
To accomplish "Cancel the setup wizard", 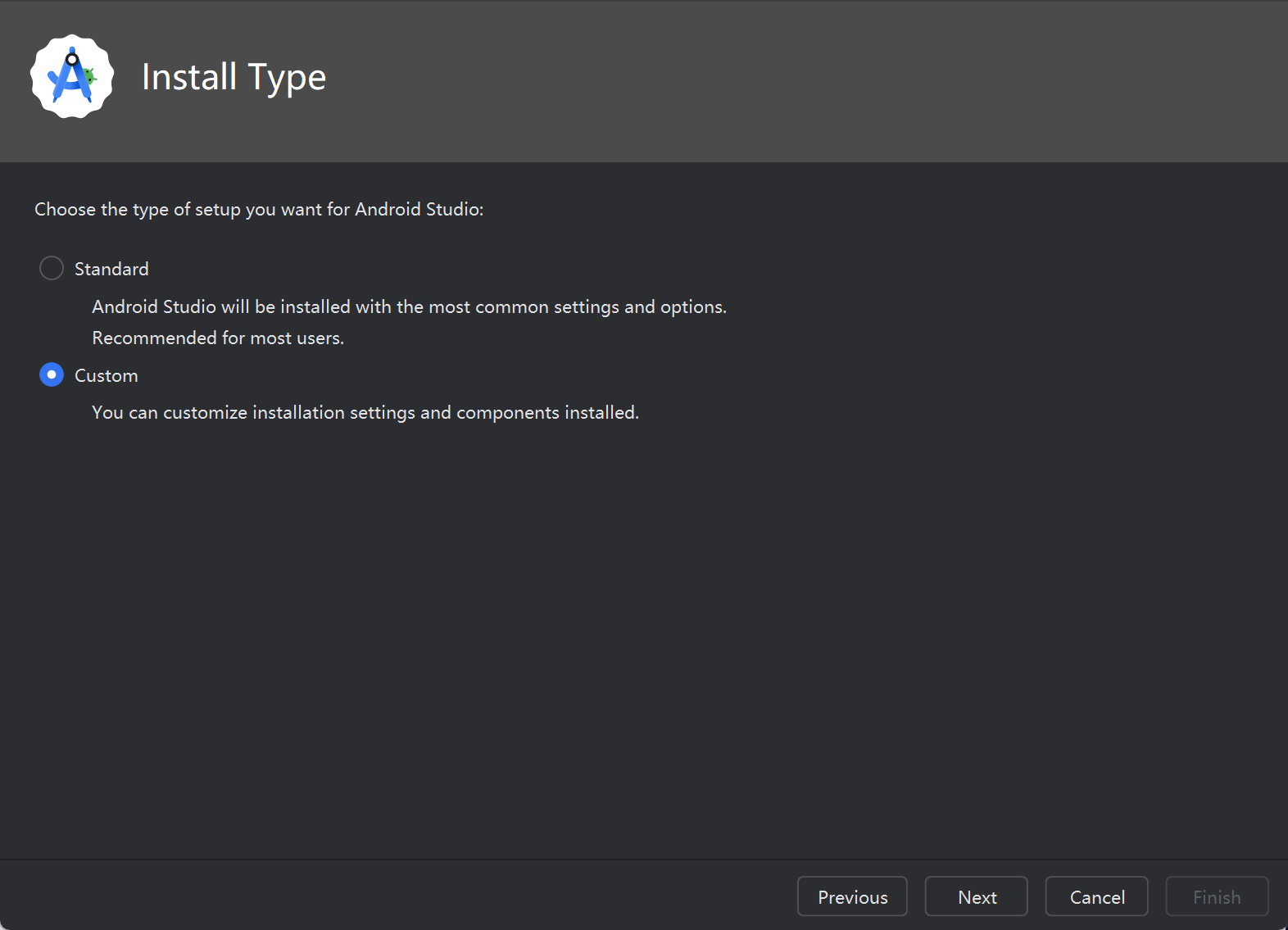I will [x=1096, y=896].
